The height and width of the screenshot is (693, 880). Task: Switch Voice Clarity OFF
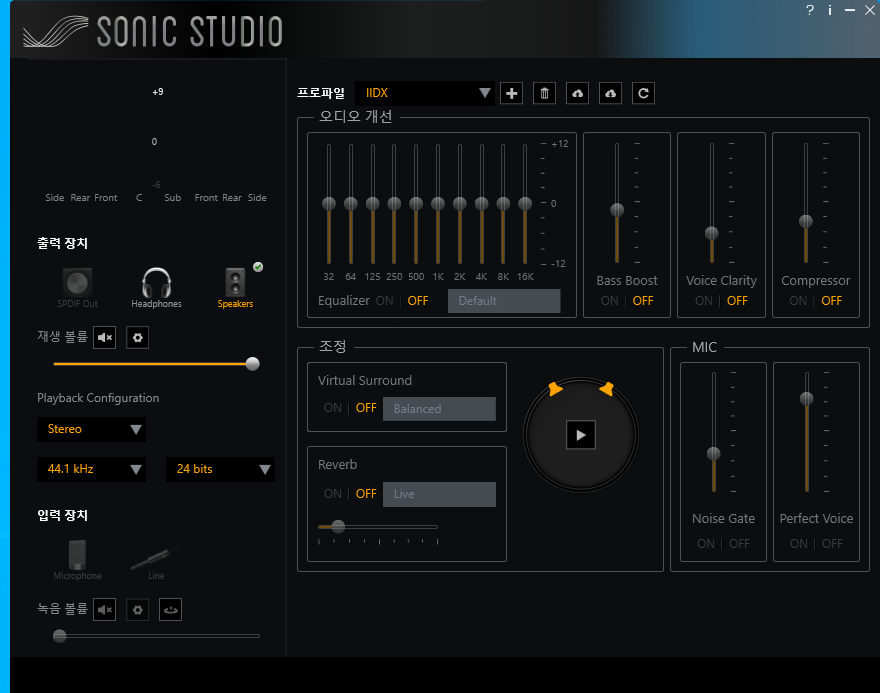(737, 301)
